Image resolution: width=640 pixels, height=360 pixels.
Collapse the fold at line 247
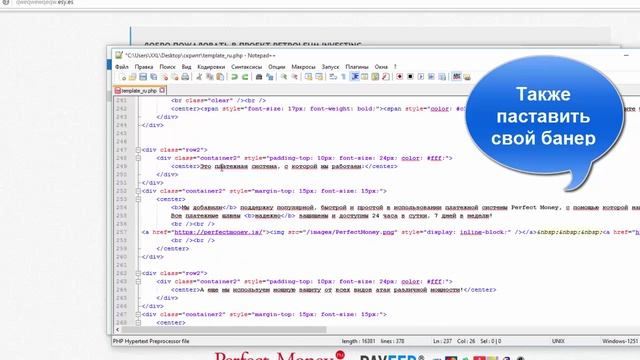pos(138,150)
